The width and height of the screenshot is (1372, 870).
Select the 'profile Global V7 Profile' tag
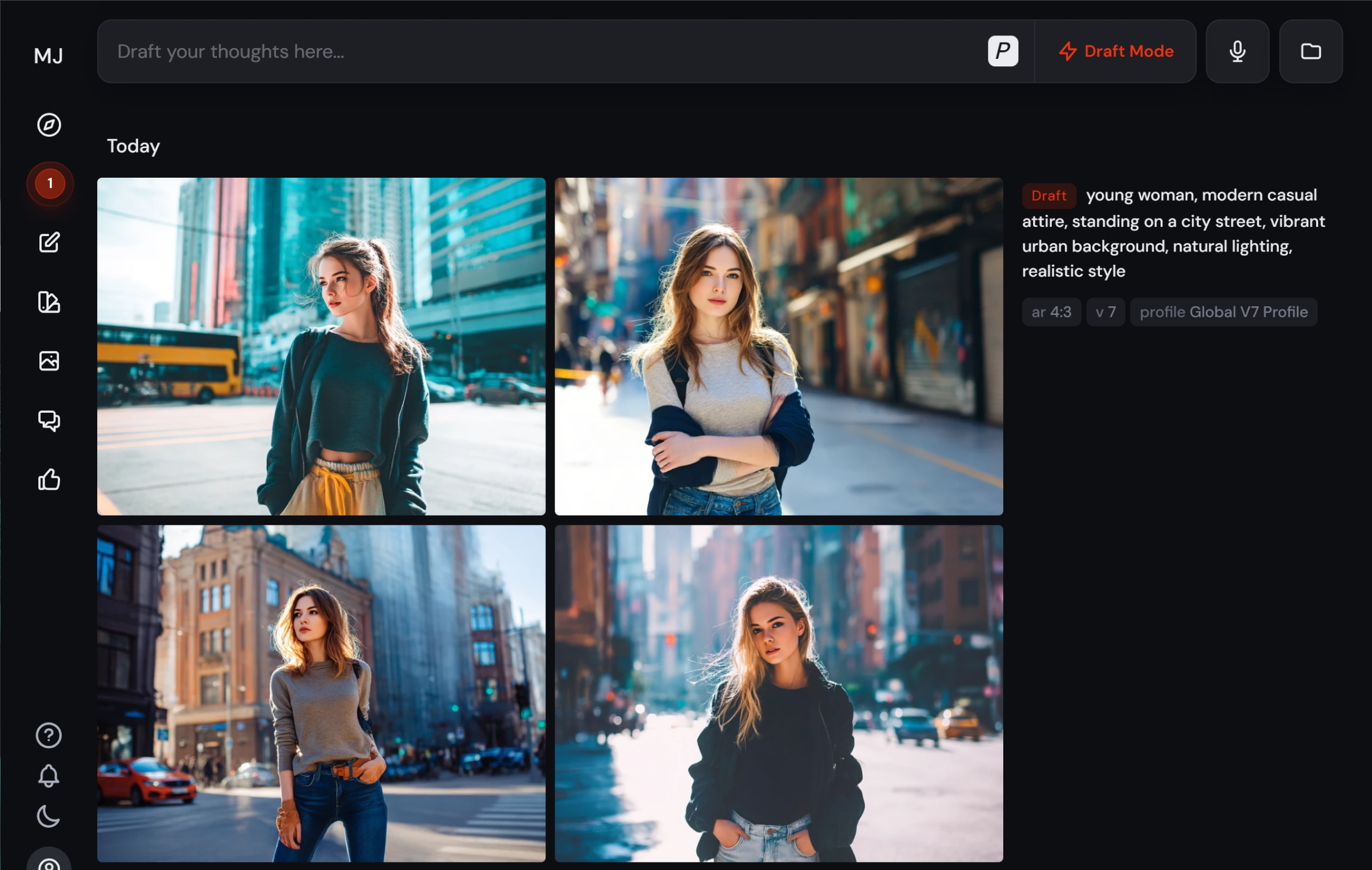tap(1223, 312)
